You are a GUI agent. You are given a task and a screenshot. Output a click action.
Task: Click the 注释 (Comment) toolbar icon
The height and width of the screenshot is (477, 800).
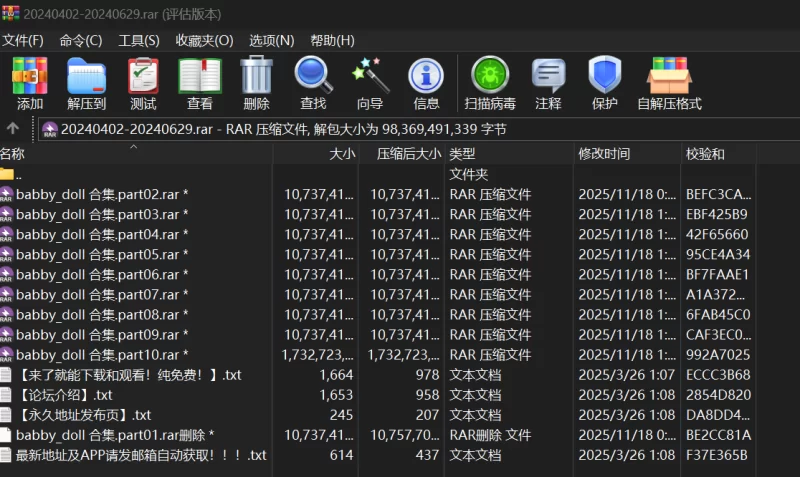[x=548, y=82]
